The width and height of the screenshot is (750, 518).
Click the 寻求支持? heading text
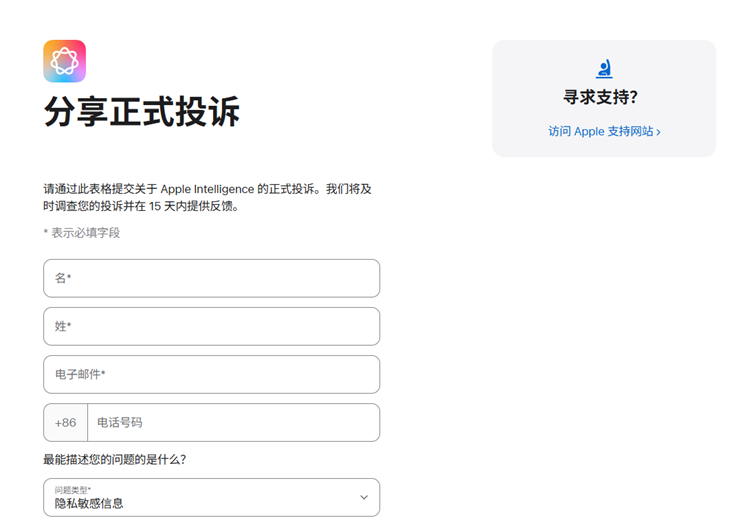601,97
